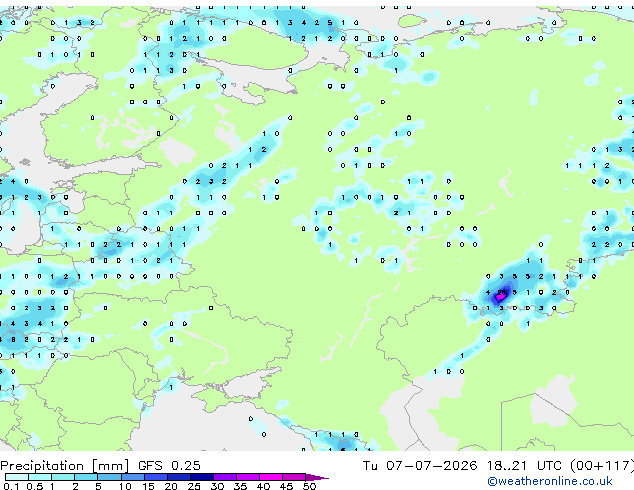Screen dimensions: 634x490
Task: Click the 35–40 mm legend color swatch
Action: pos(247,477)
